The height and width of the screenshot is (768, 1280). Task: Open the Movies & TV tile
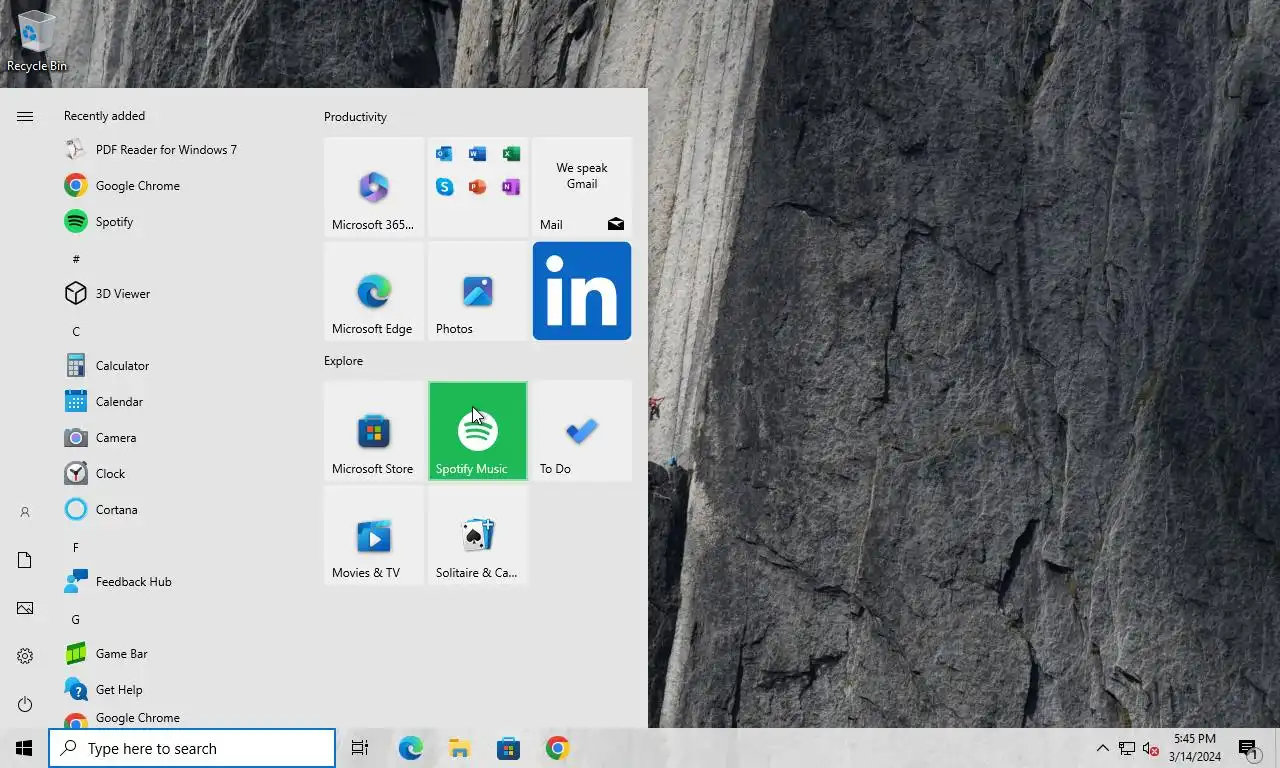point(374,535)
